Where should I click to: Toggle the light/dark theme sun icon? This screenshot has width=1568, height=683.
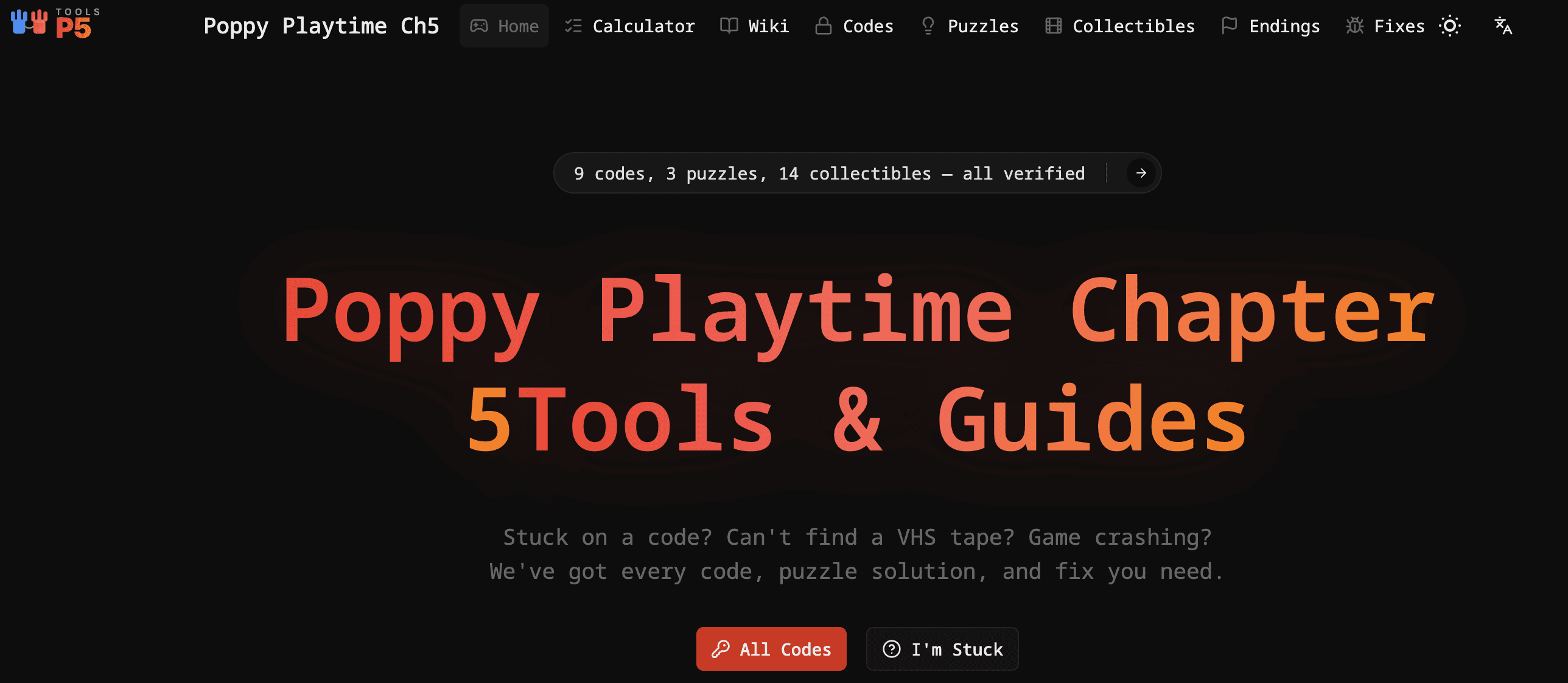[x=1451, y=26]
